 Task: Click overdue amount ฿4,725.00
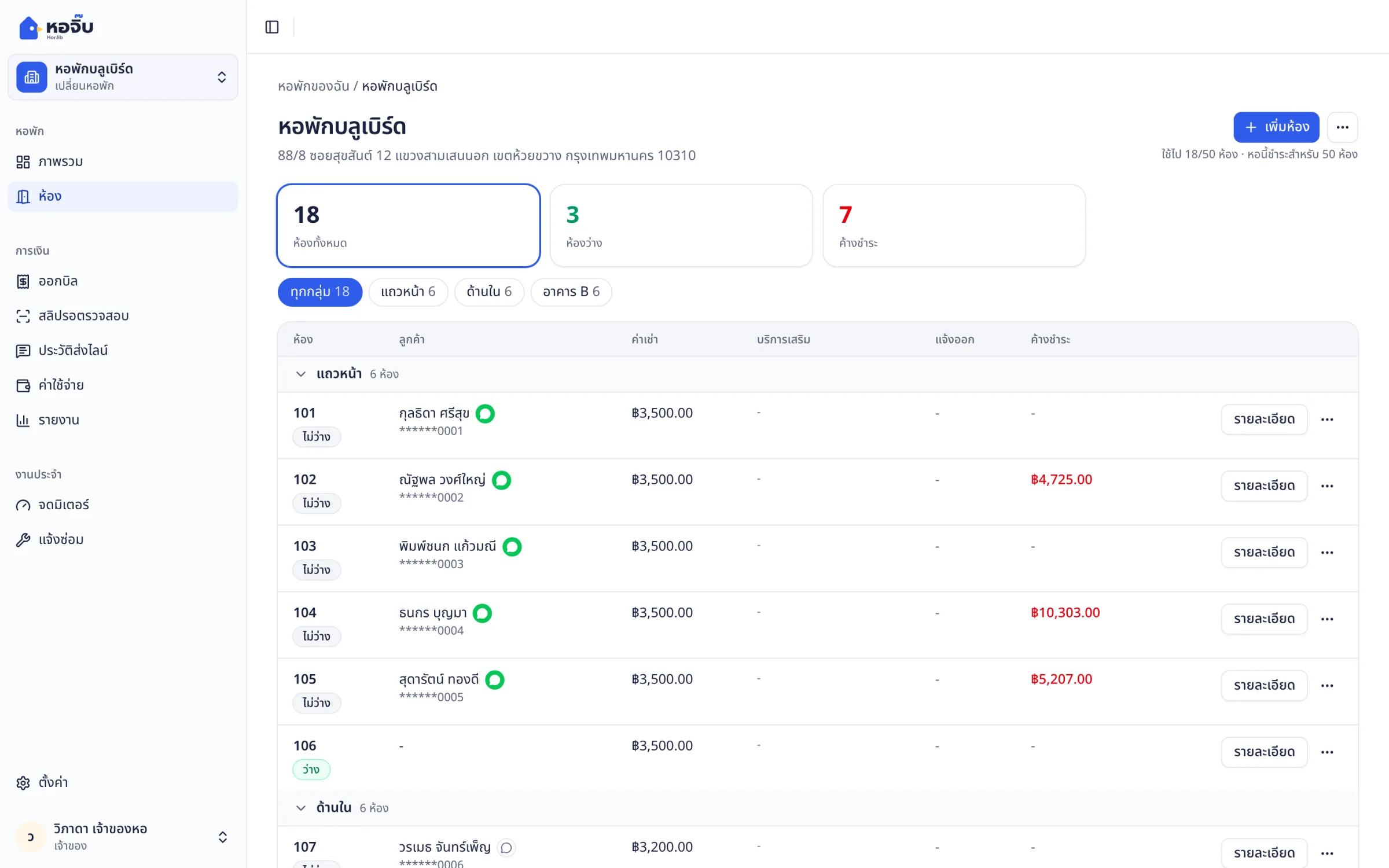1061,479
